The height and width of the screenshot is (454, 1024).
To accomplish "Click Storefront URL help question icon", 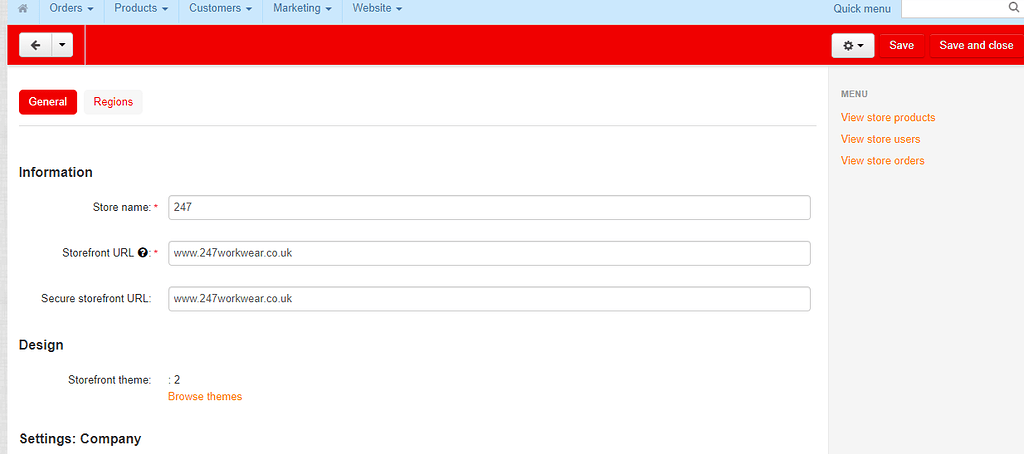I will pyautogui.click(x=143, y=254).
